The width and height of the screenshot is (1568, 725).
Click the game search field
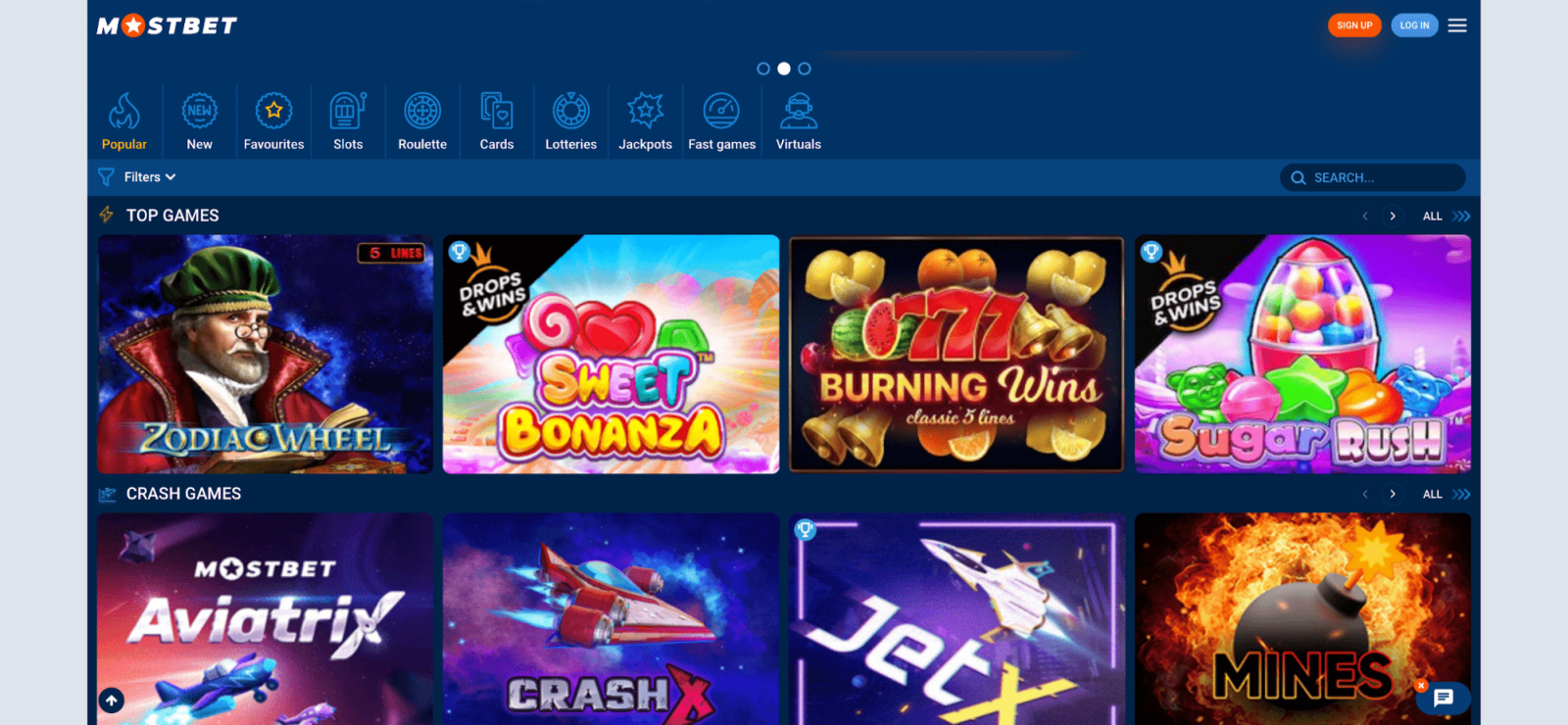(1382, 177)
